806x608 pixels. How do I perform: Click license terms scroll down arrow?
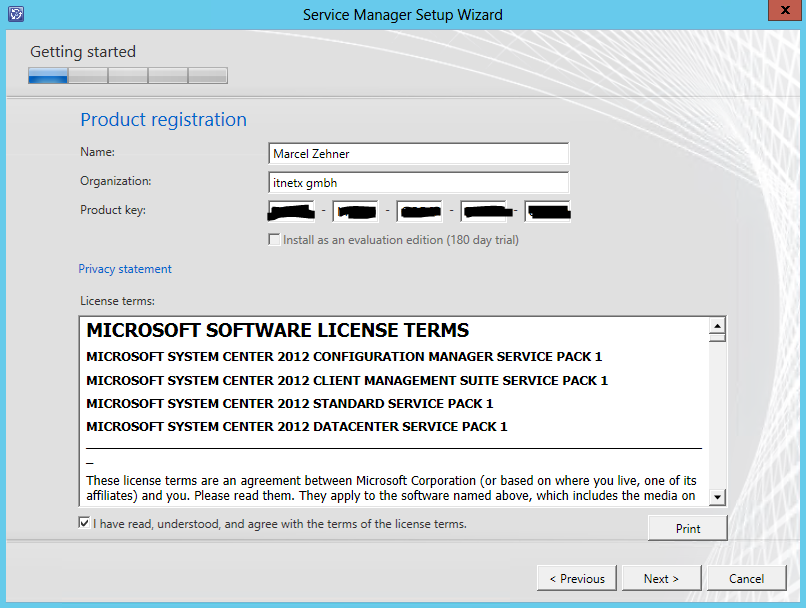point(717,497)
